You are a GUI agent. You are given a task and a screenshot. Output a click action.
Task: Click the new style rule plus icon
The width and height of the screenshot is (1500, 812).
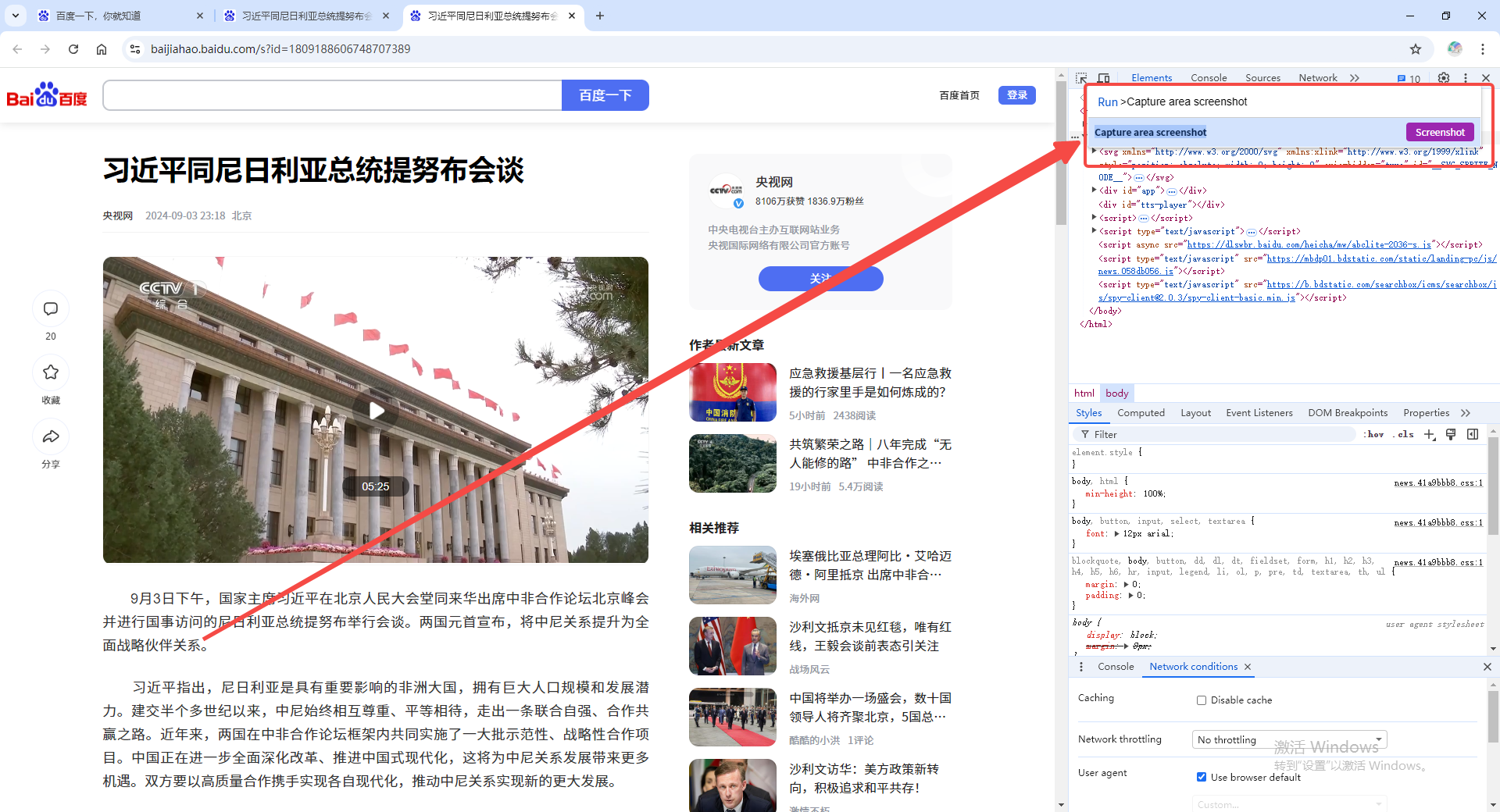(1429, 434)
